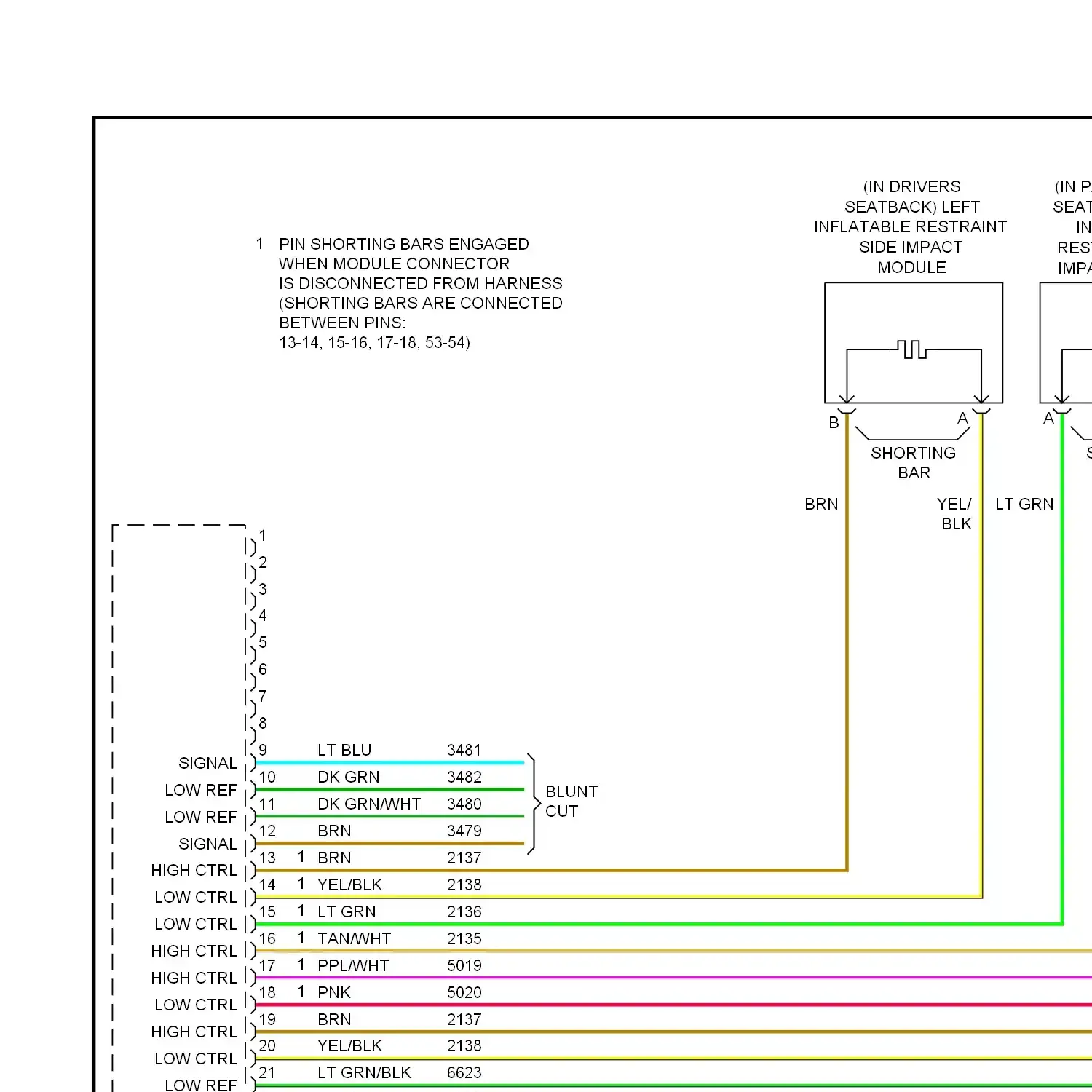Click the "SHORTING" label under the left module
Screen dimensions: 1092x1092
[913, 453]
